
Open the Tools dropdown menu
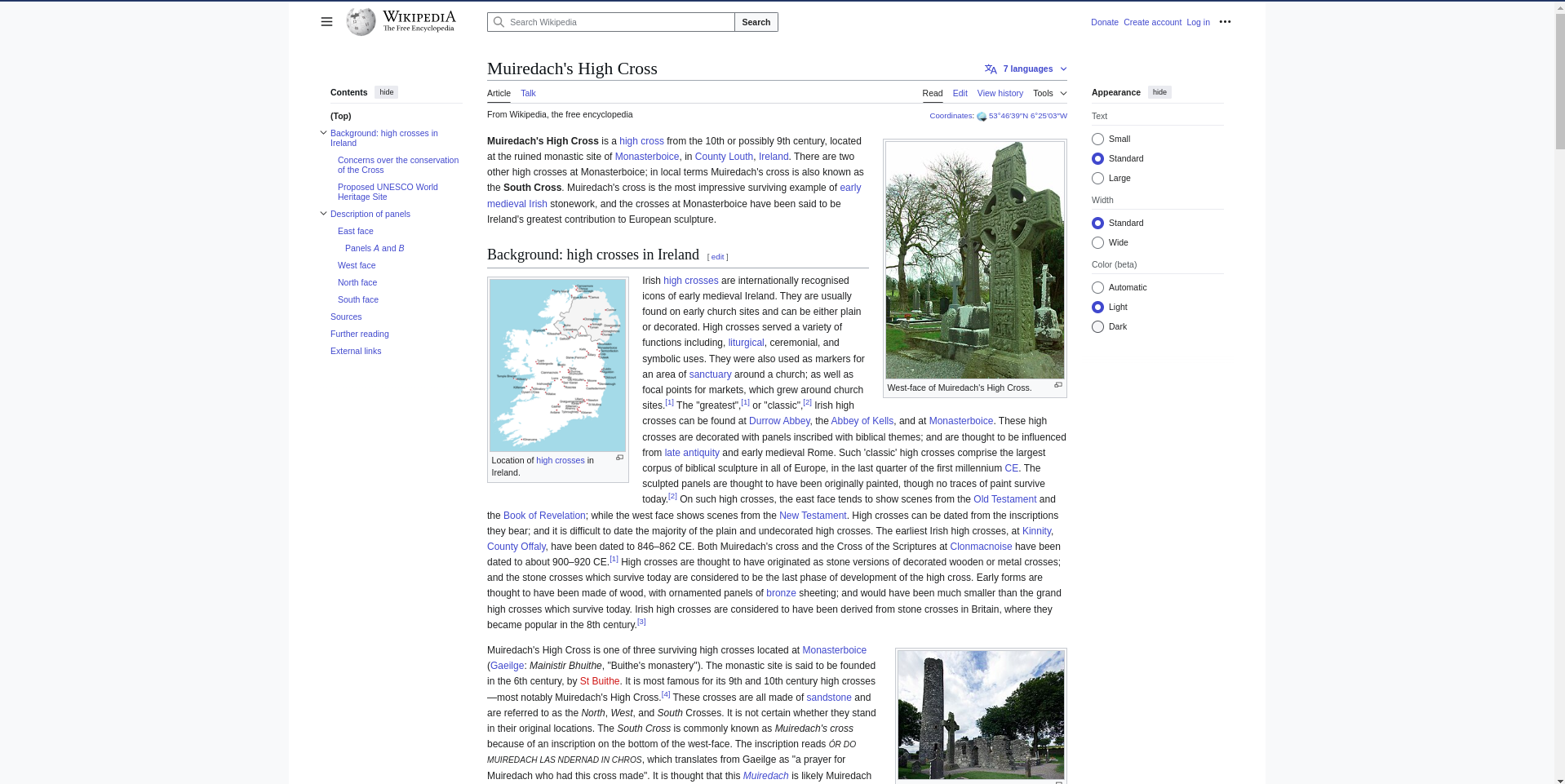pos(1049,94)
